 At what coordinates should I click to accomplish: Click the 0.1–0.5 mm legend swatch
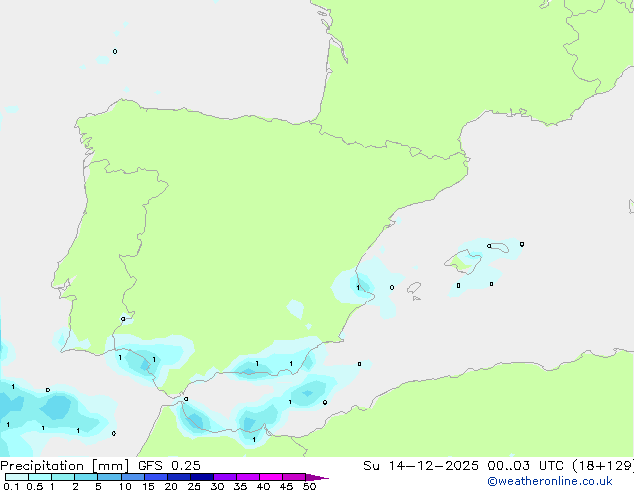17,477
